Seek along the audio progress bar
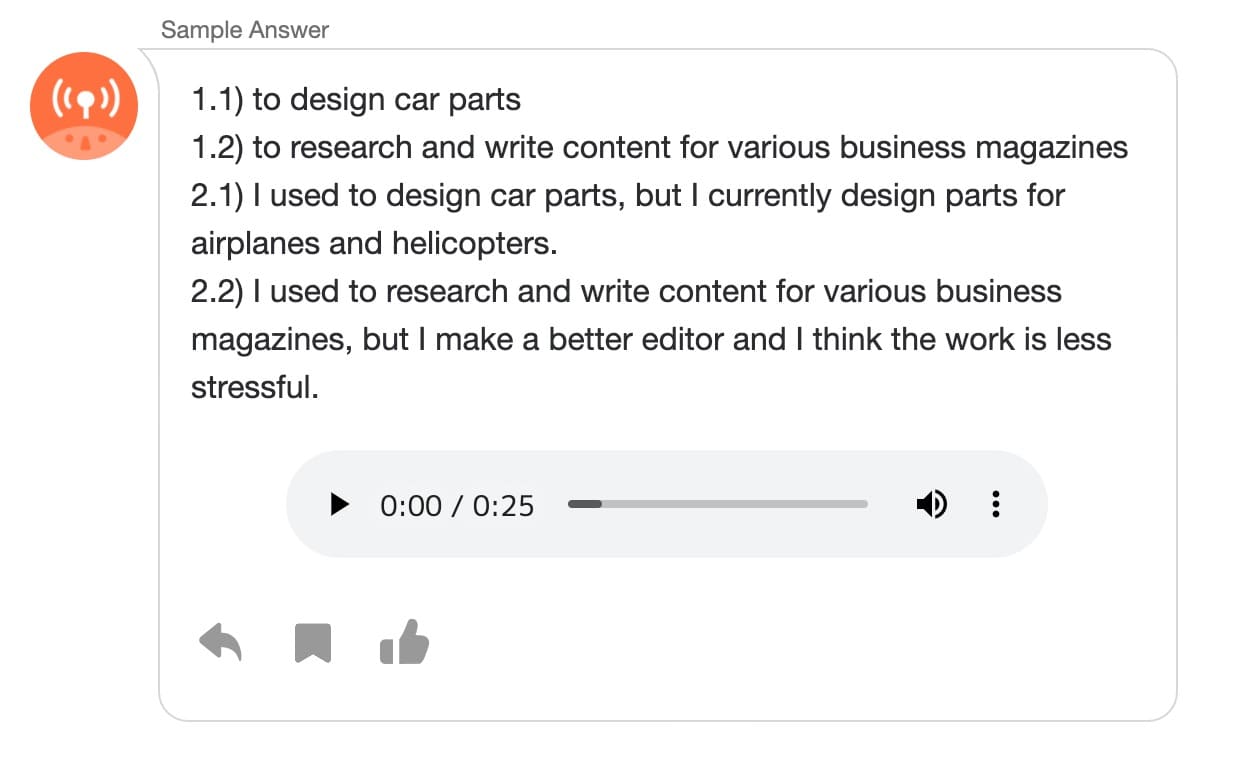1248x768 pixels. click(x=717, y=504)
